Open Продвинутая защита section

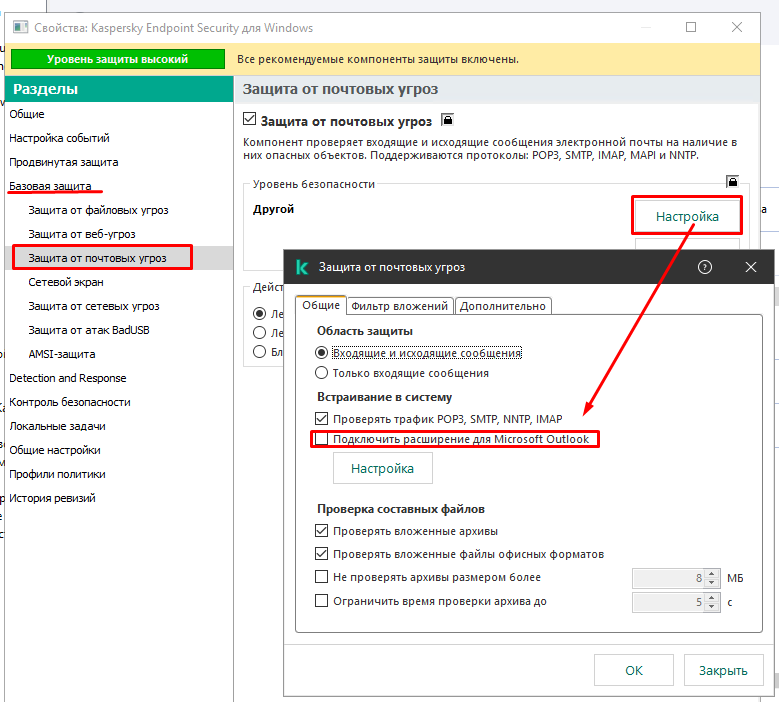pos(64,162)
